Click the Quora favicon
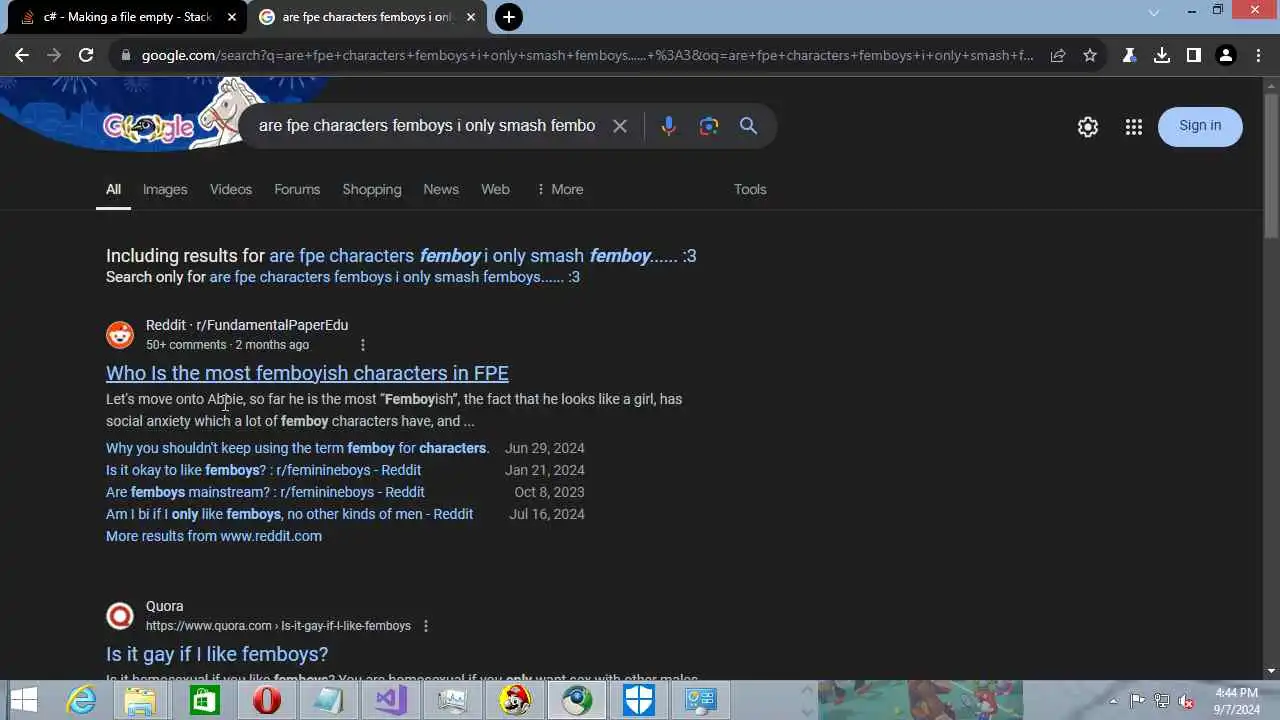The image size is (1280, 720). point(120,616)
